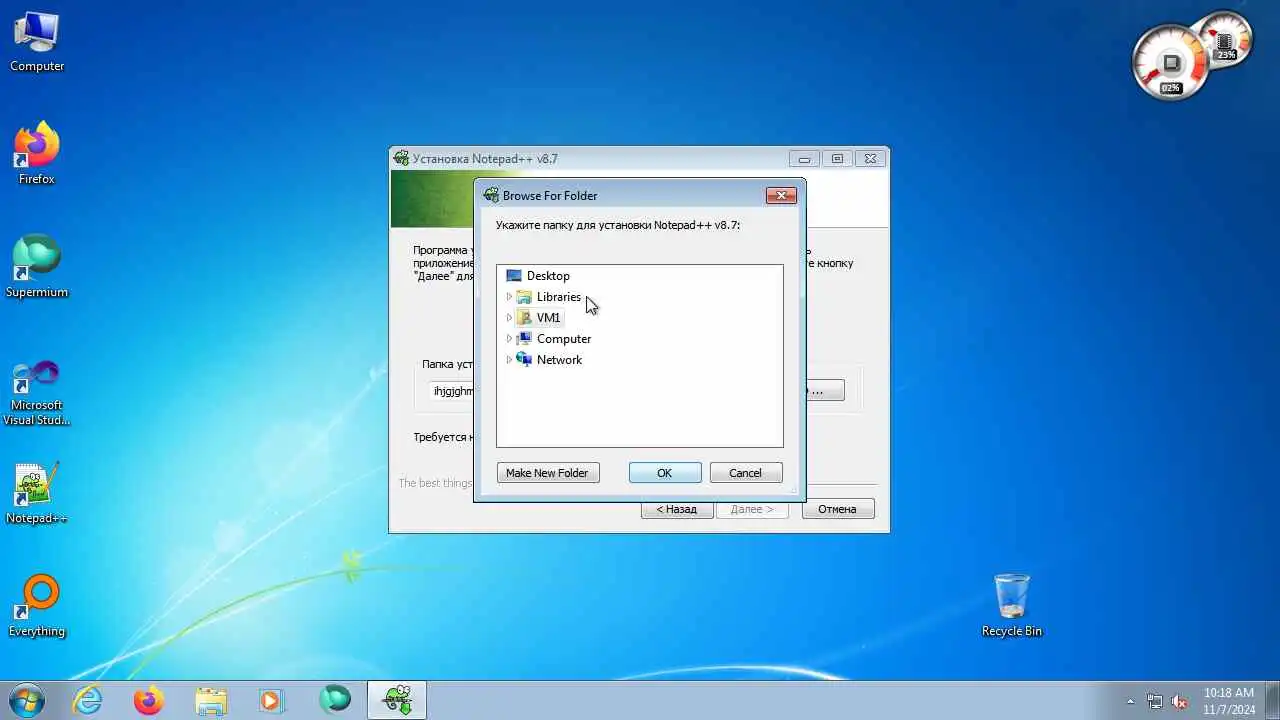
Task: Minimize the Notepad++ installer window
Action: 804,159
